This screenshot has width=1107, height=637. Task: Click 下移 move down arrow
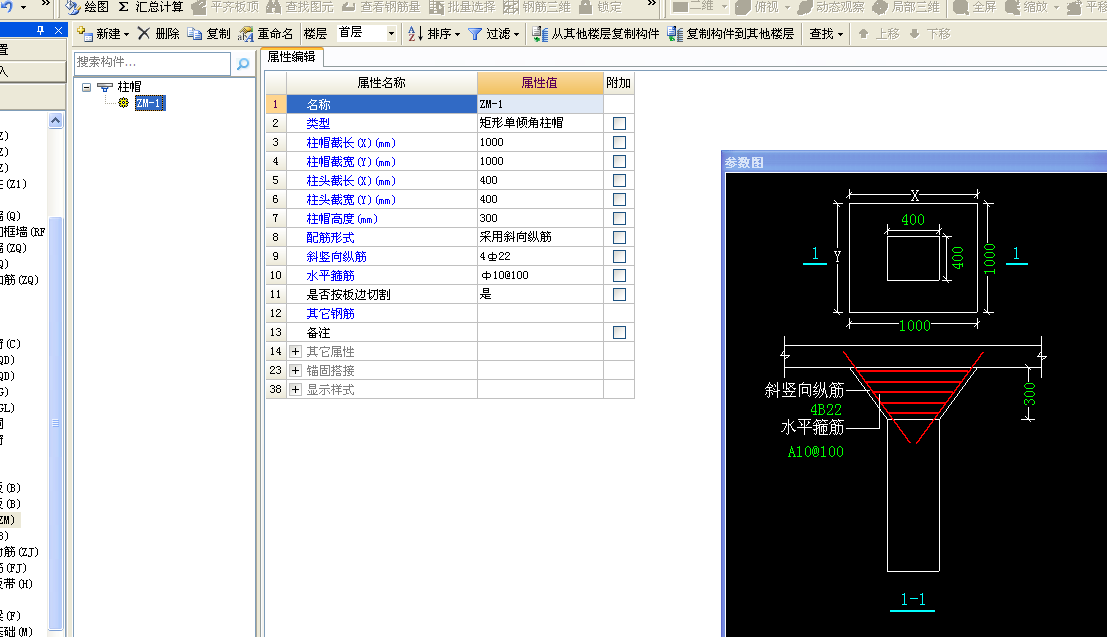point(914,33)
